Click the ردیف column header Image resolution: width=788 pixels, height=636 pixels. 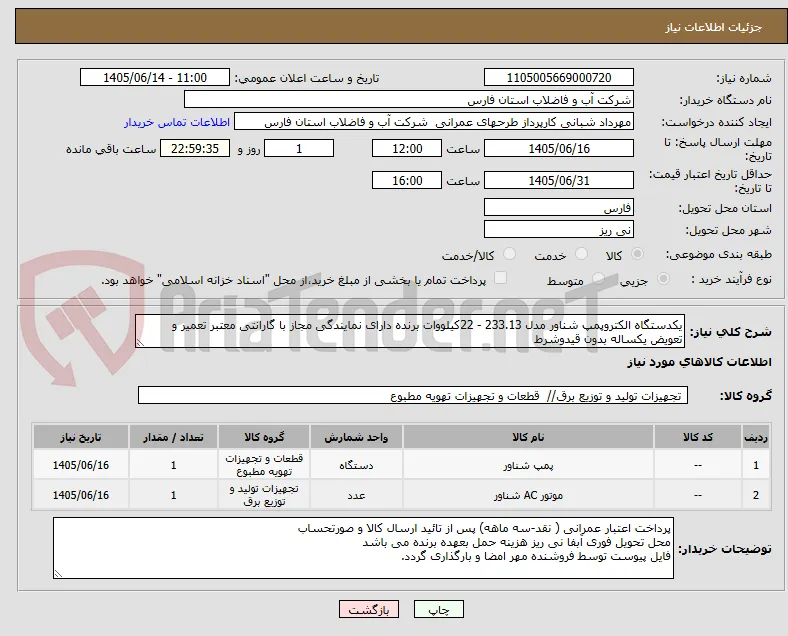[x=755, y=437]
